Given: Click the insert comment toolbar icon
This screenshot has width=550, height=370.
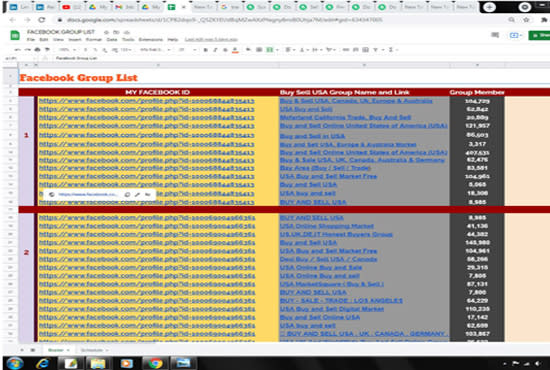Looking at the screenshot, I should [355, 50].
